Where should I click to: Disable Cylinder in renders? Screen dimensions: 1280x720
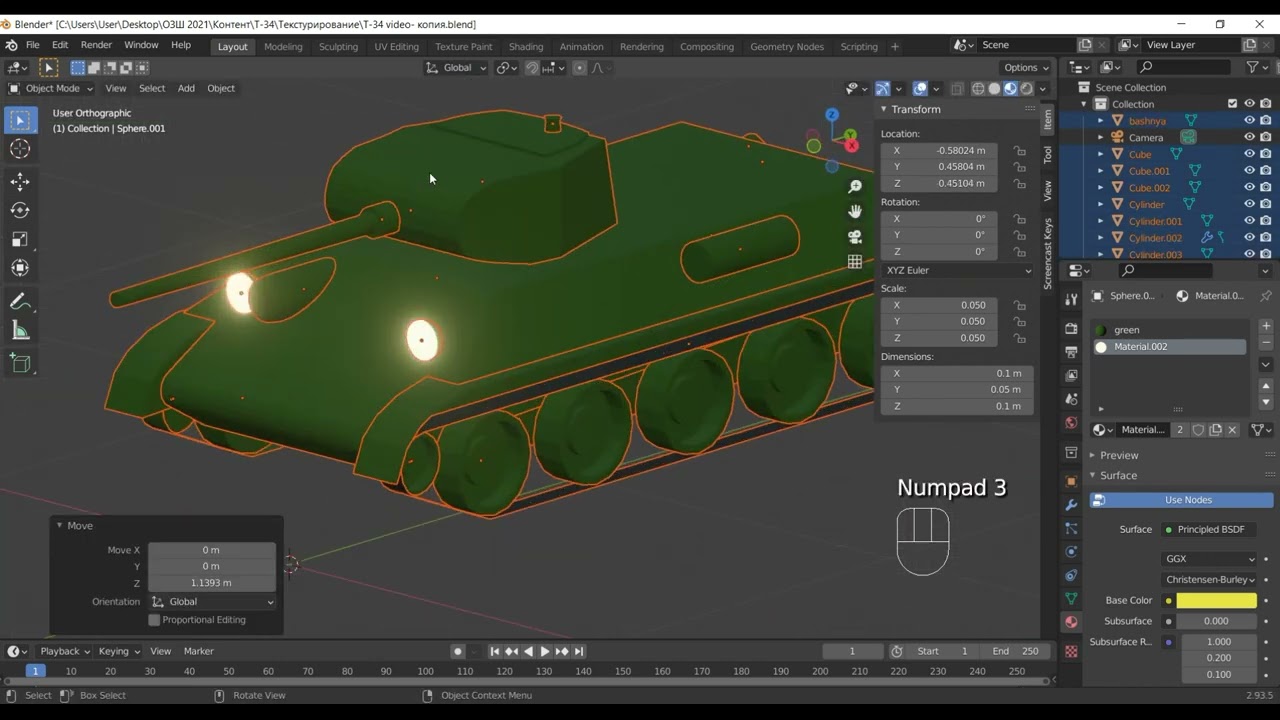coord(1266,204)
